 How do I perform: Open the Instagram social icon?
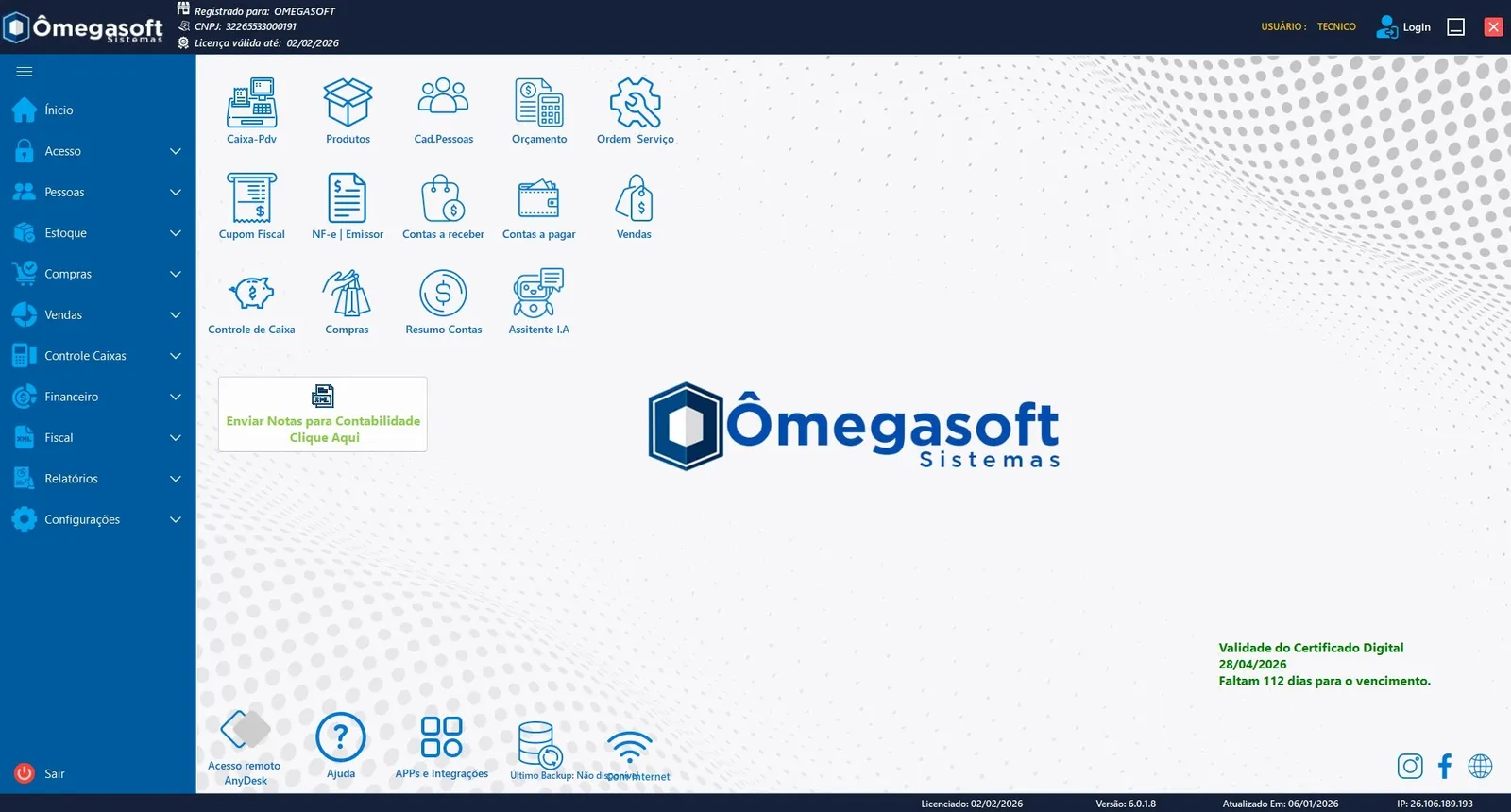pyautogui.click(x=1410, y=766)
